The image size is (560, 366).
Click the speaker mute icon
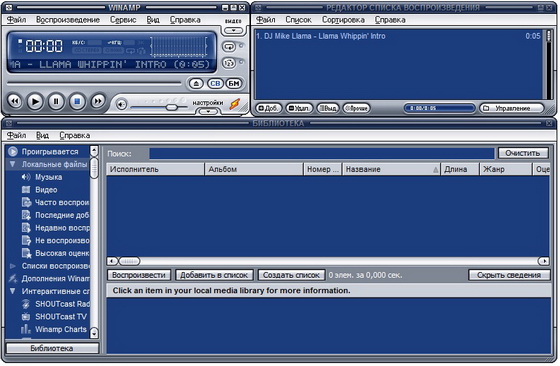pos(121,105)
